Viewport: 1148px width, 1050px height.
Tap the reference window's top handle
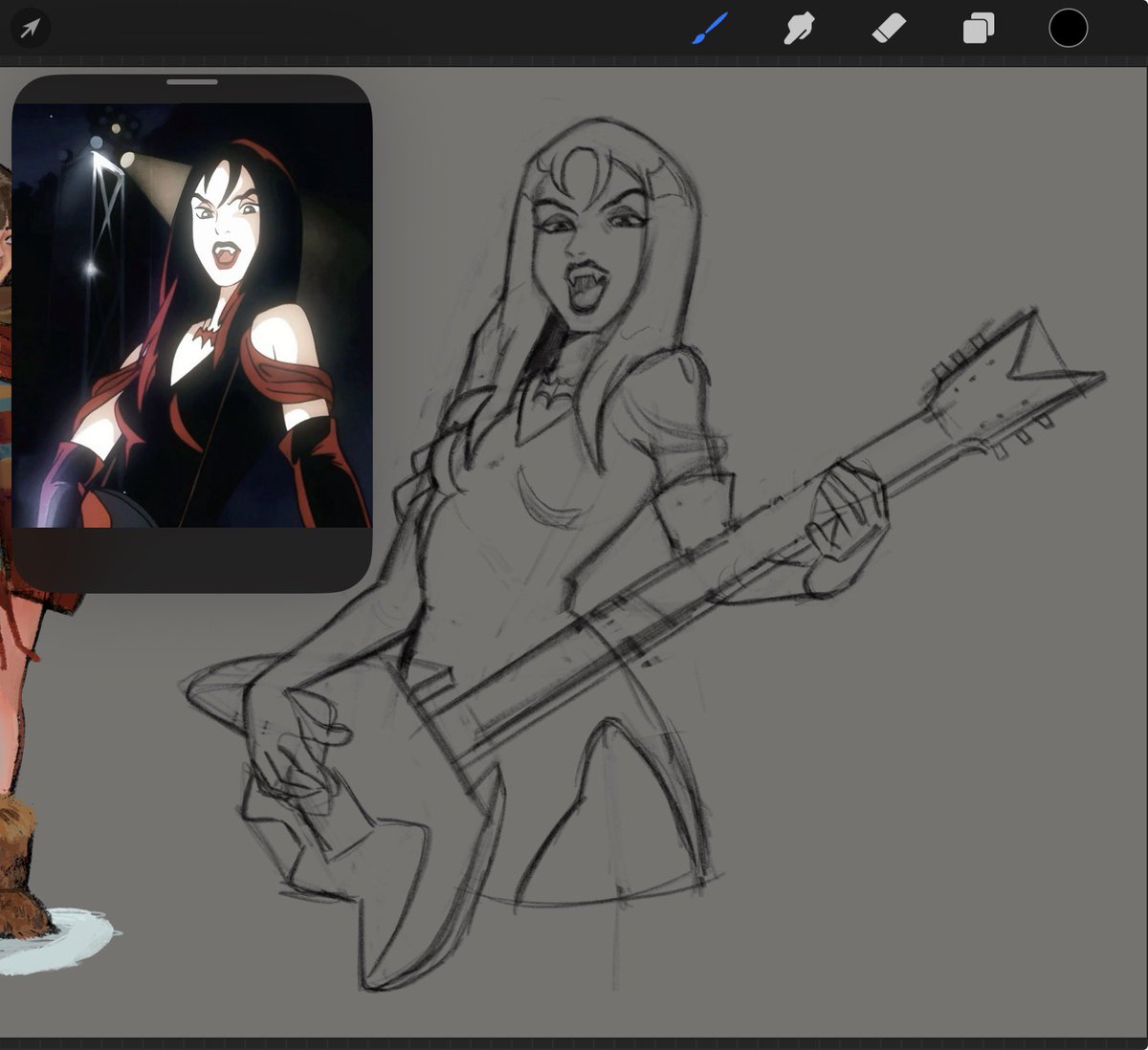point(192,82)
